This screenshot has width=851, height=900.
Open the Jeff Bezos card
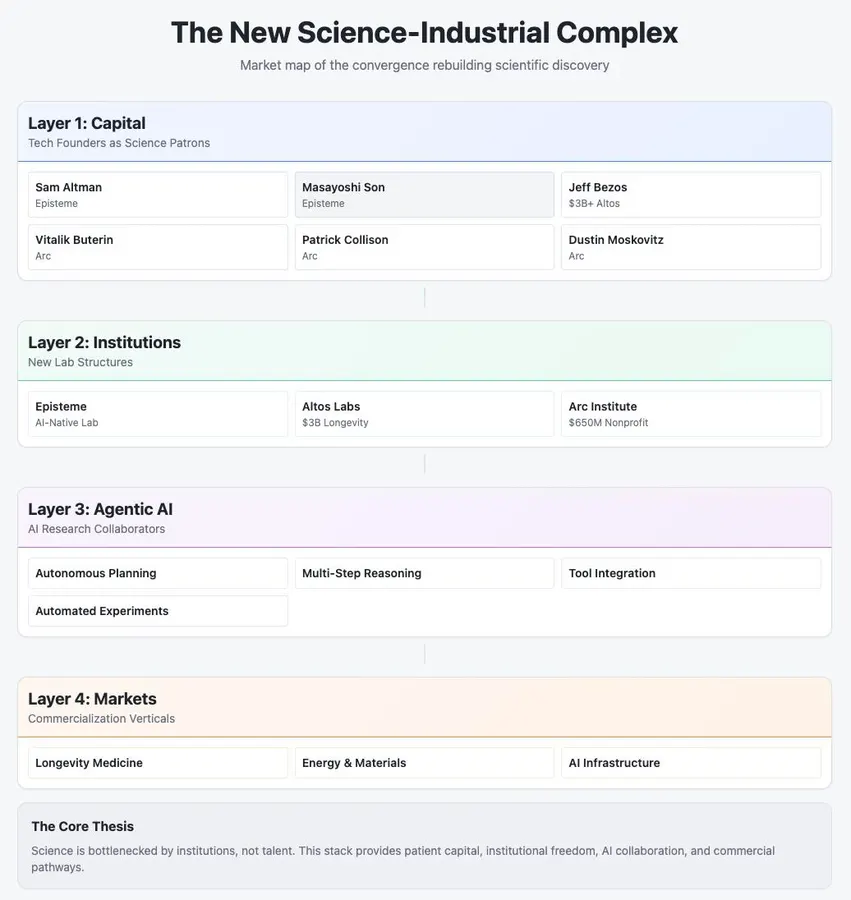coord(690,195)
